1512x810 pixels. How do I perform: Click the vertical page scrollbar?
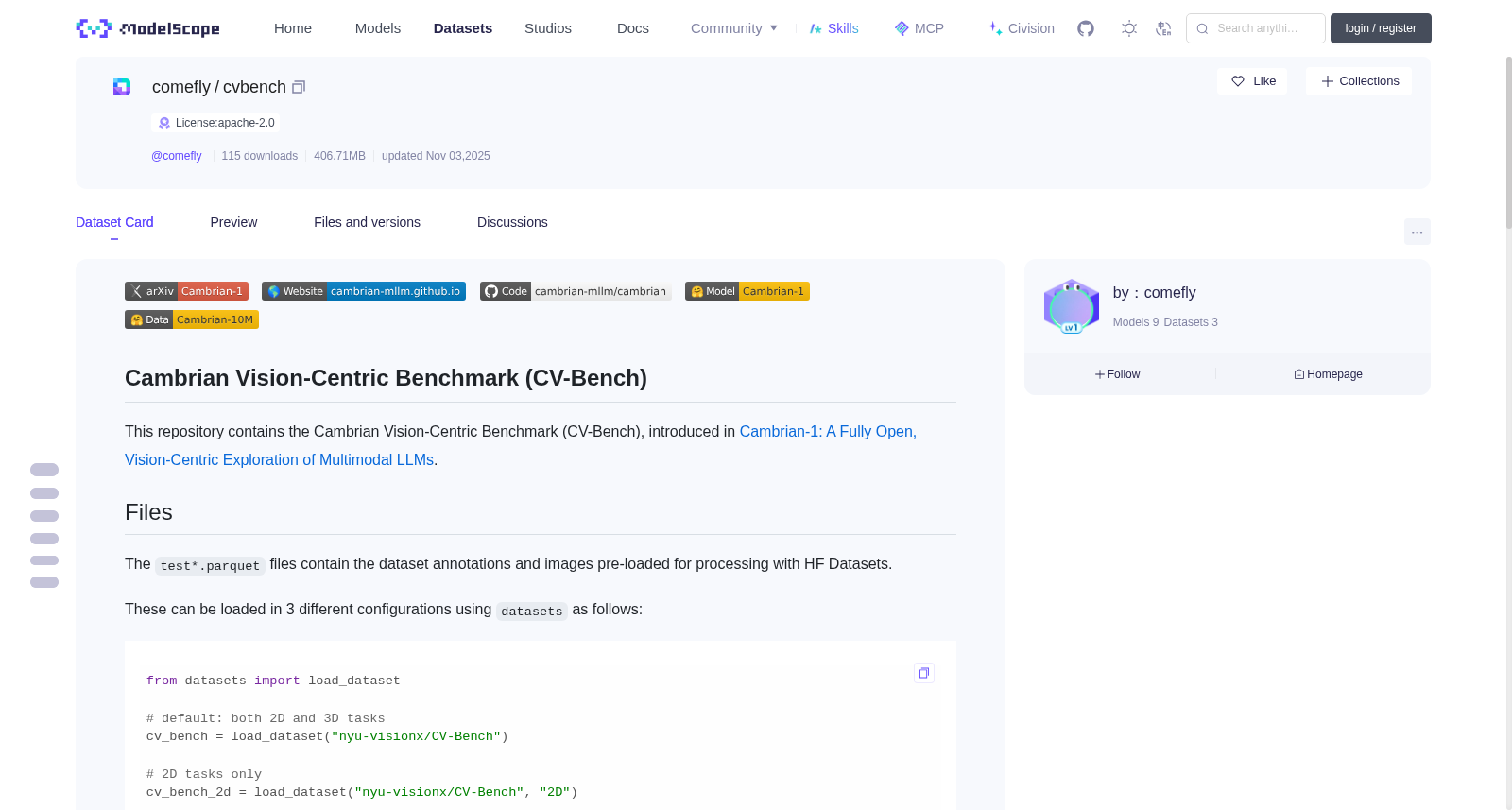1508,142
